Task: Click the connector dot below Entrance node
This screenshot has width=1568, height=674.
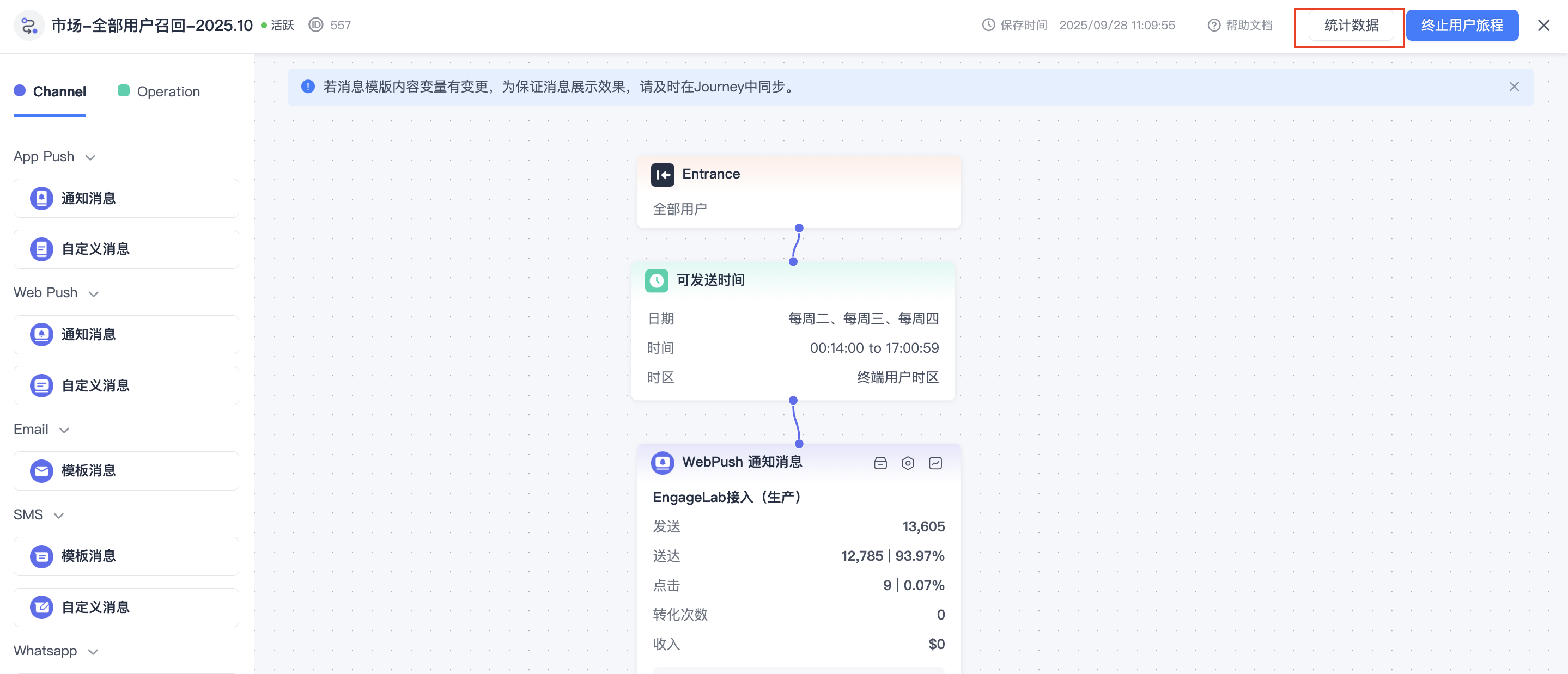Action: [x=799, y=228]
